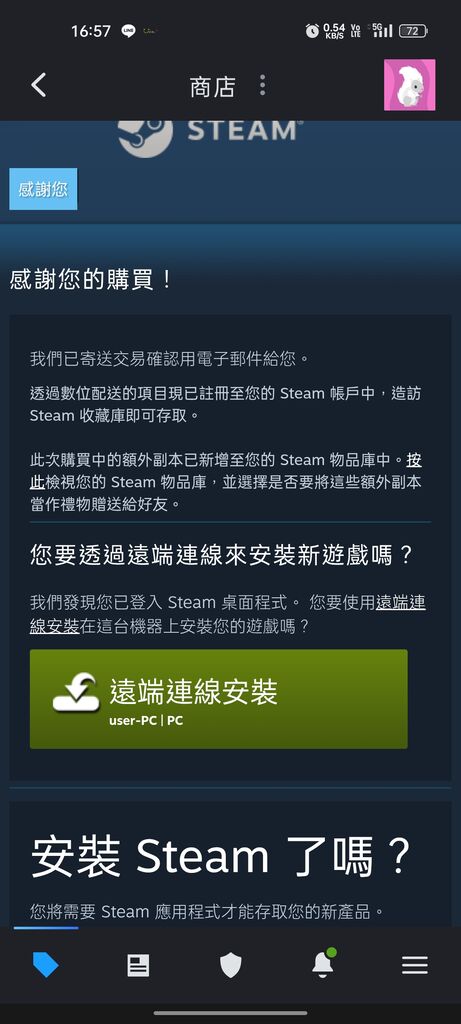The image size is (461, 1024).
Task: Open the Steam Guard shield tab
Action: (x=230, y=965)
